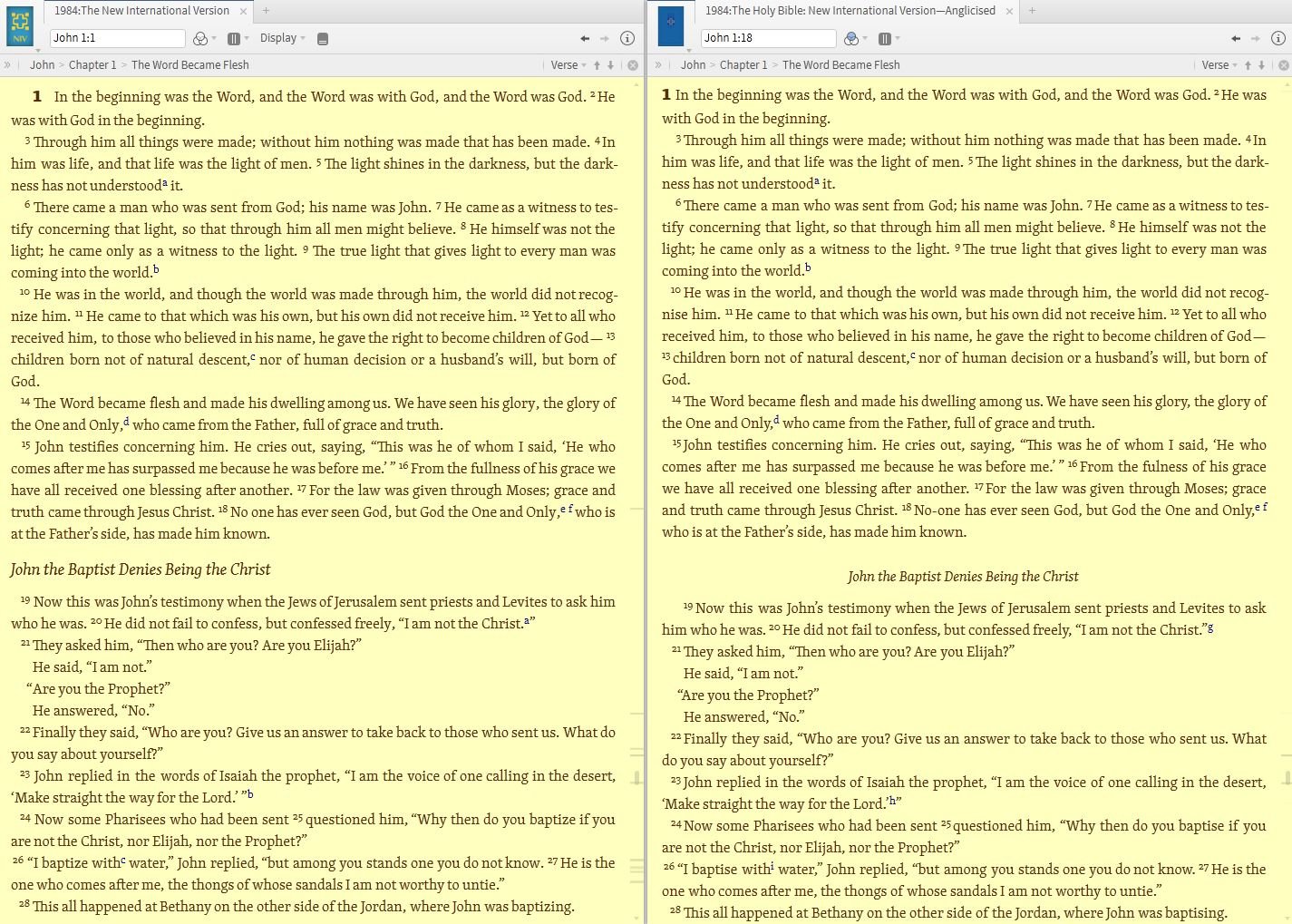The width and height of the screenshot is (1292, 924).
Task: Expand parallel resources dropdown arrow, right panel
Action: coord(898,39)
